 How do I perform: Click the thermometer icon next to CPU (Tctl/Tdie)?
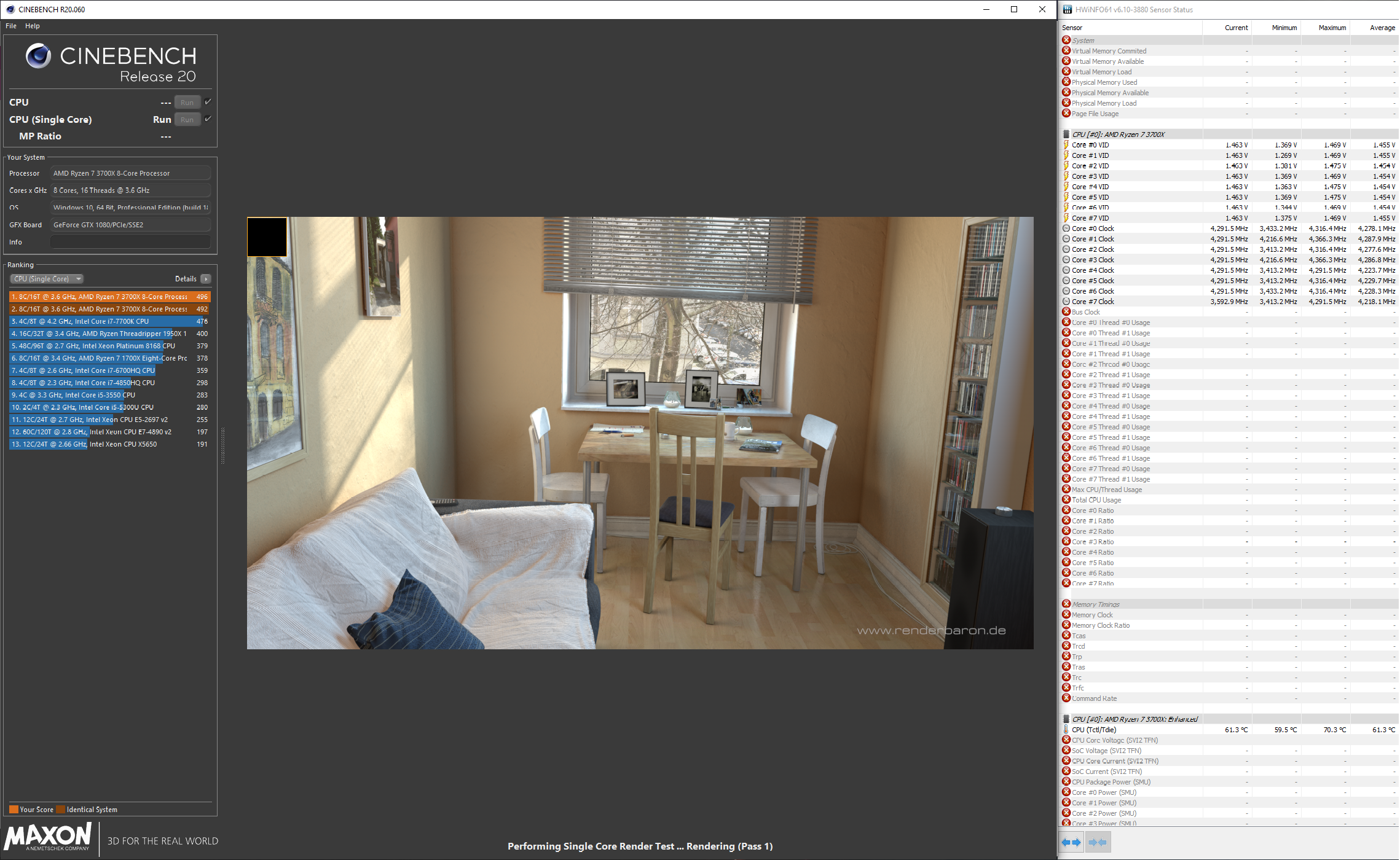[x=1066, y=730]
